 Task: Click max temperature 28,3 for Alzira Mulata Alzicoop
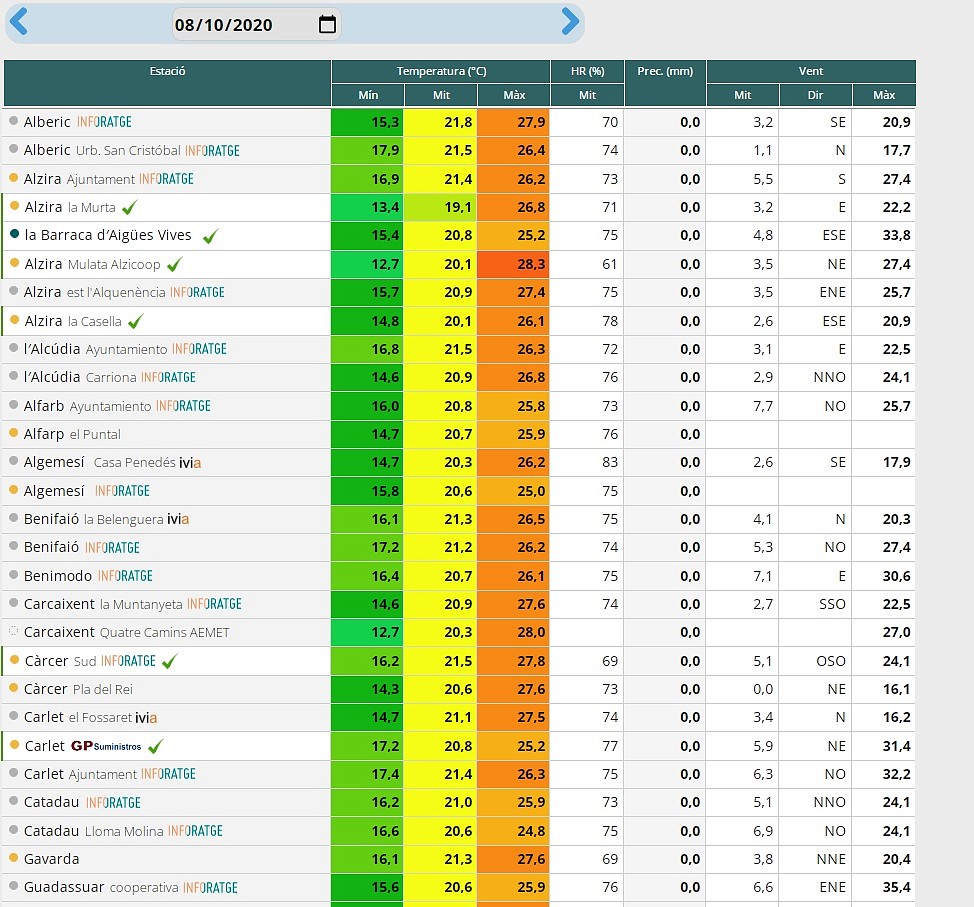pos(514,265)
